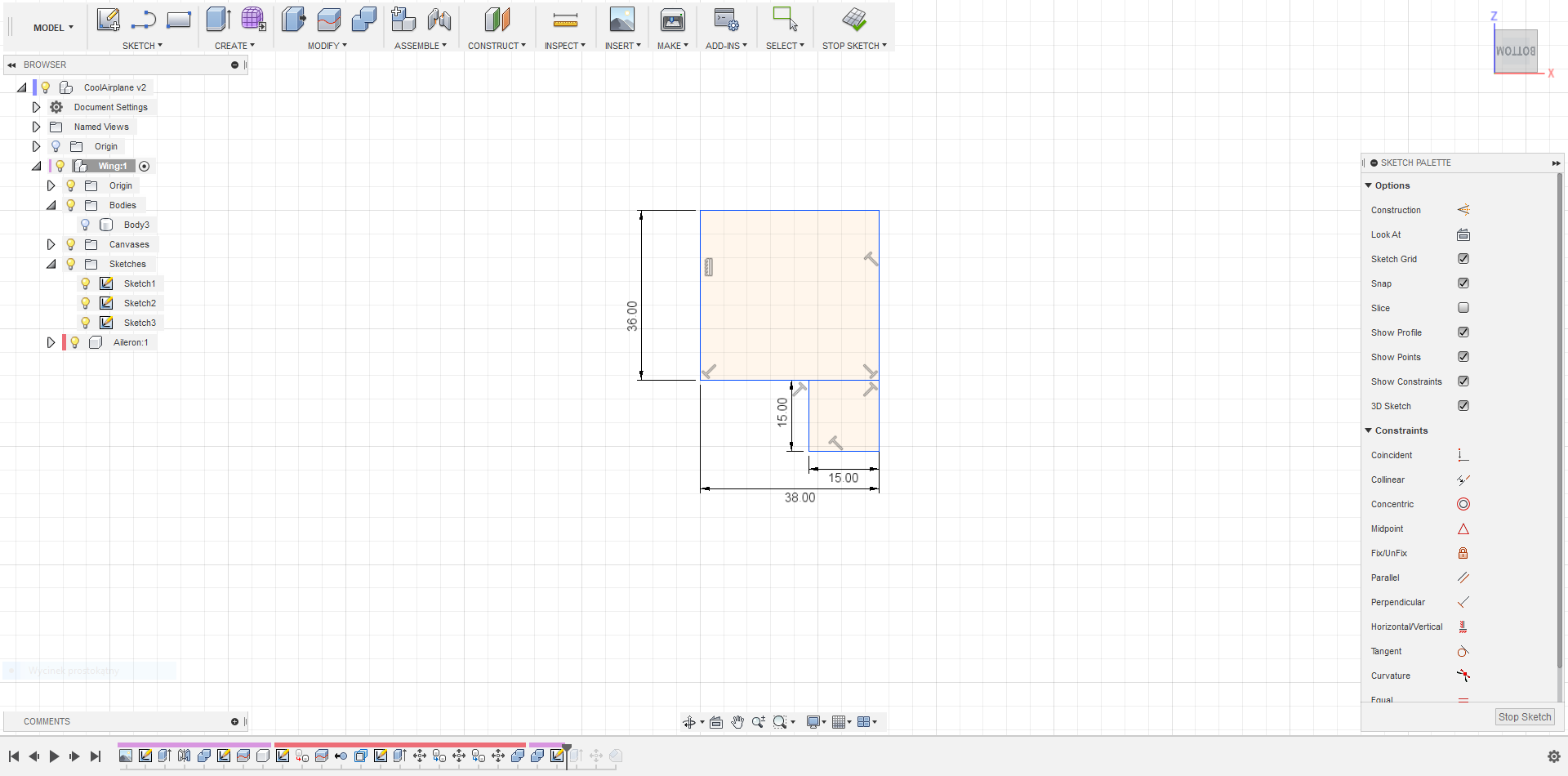
Task: Expand the Document Settings node
Action: click(x=36, y=107)
